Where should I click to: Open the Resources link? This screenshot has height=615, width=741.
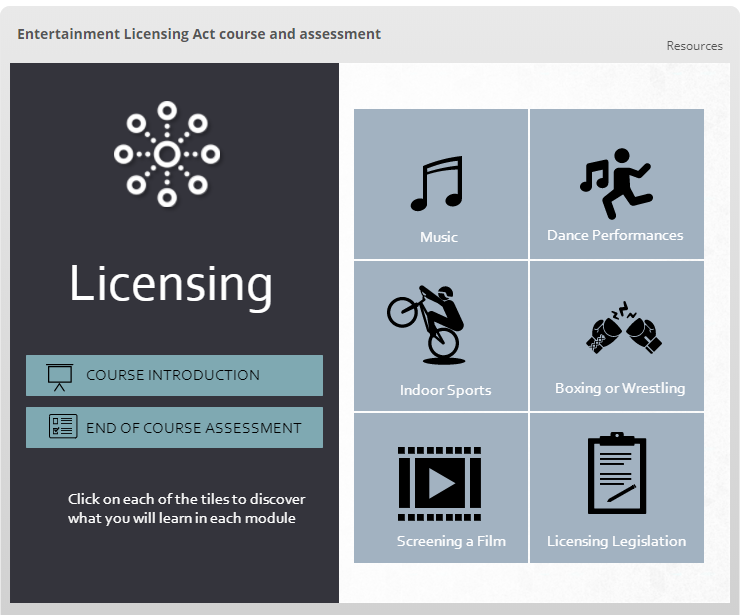click(x=694, y=46)
